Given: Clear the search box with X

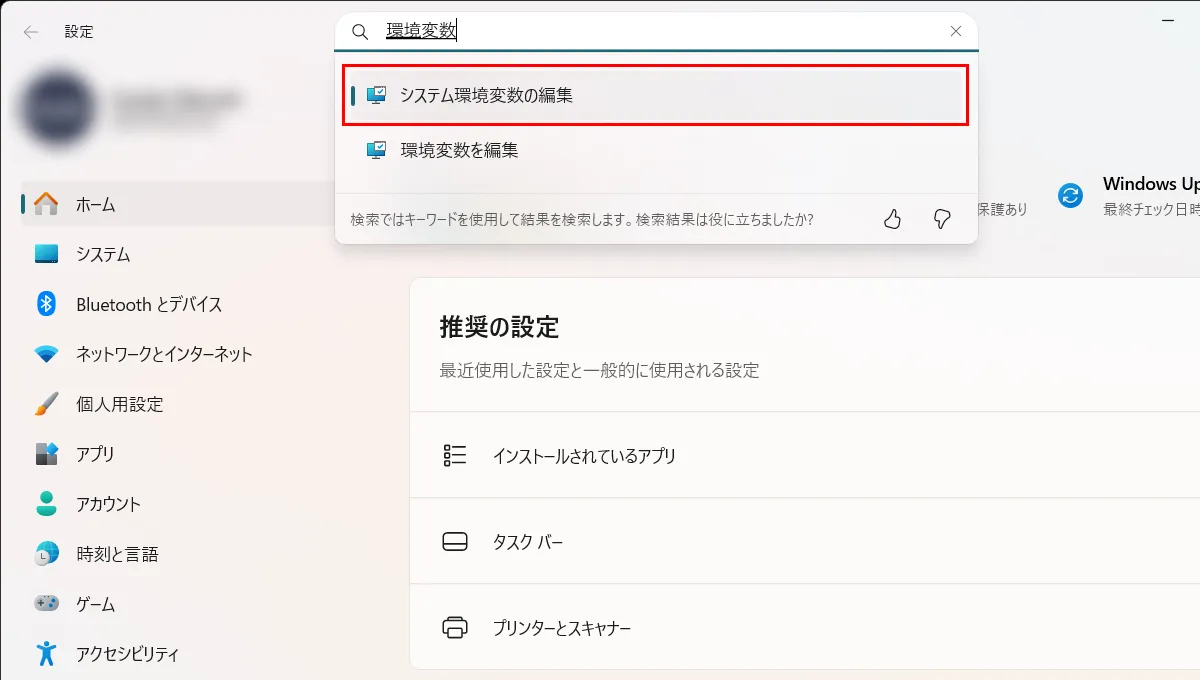Looking at the screenshot, I should click(x=956, y=31).
